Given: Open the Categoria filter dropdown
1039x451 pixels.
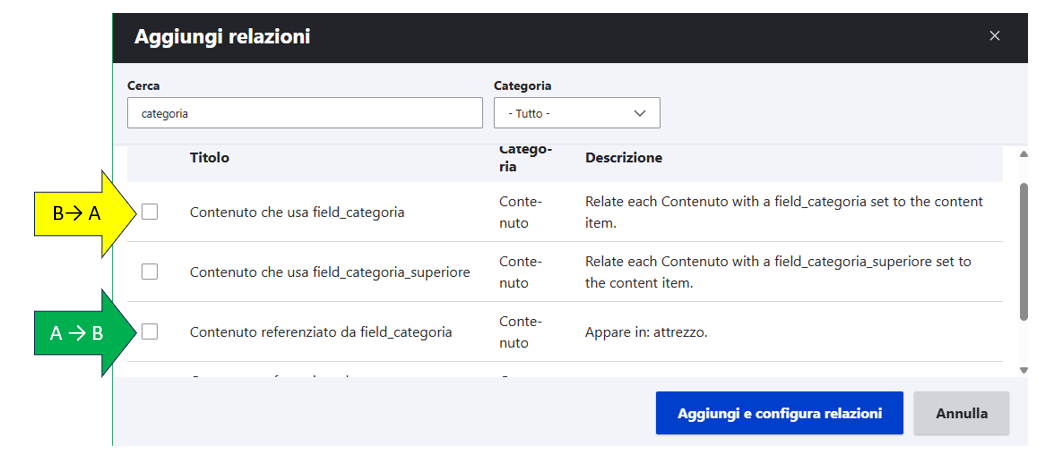Looking at the screenshot, I should click(576, 113).
